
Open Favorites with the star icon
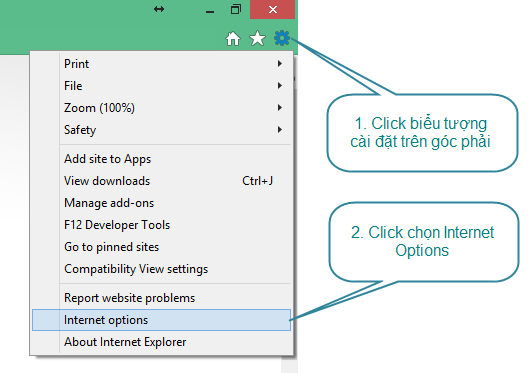coord(258,38)
